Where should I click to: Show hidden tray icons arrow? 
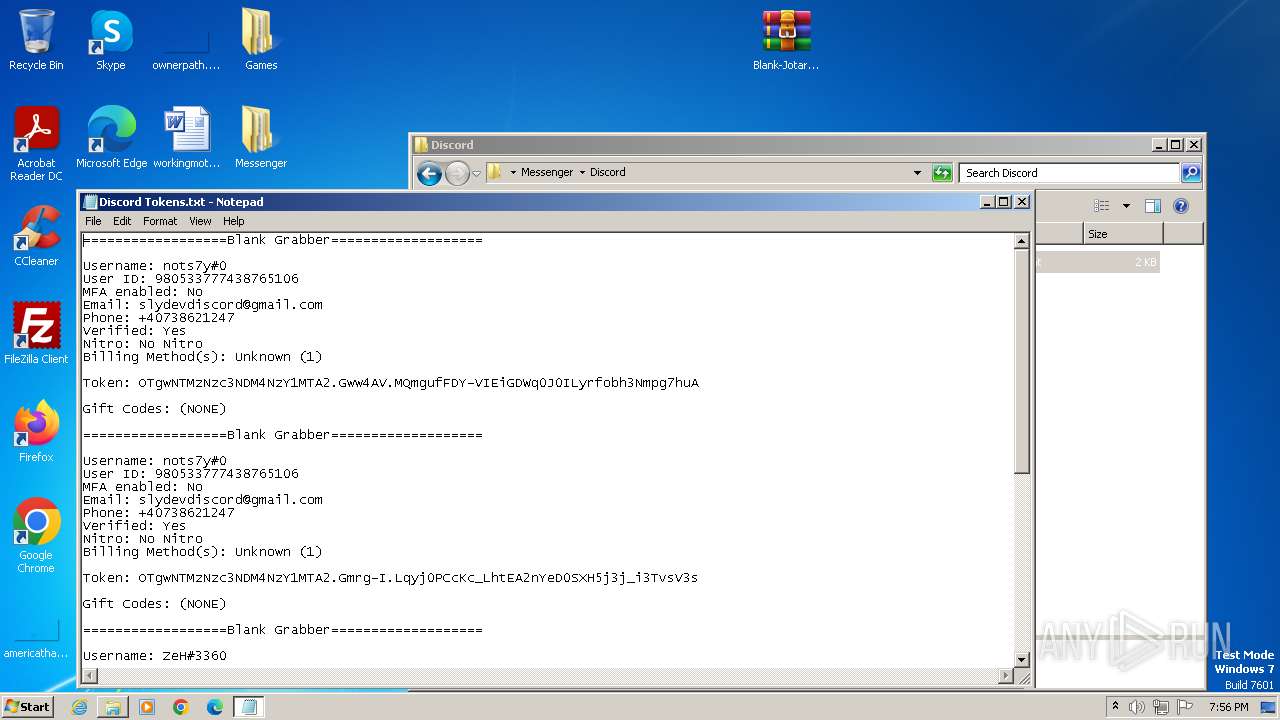point(1115,707)
